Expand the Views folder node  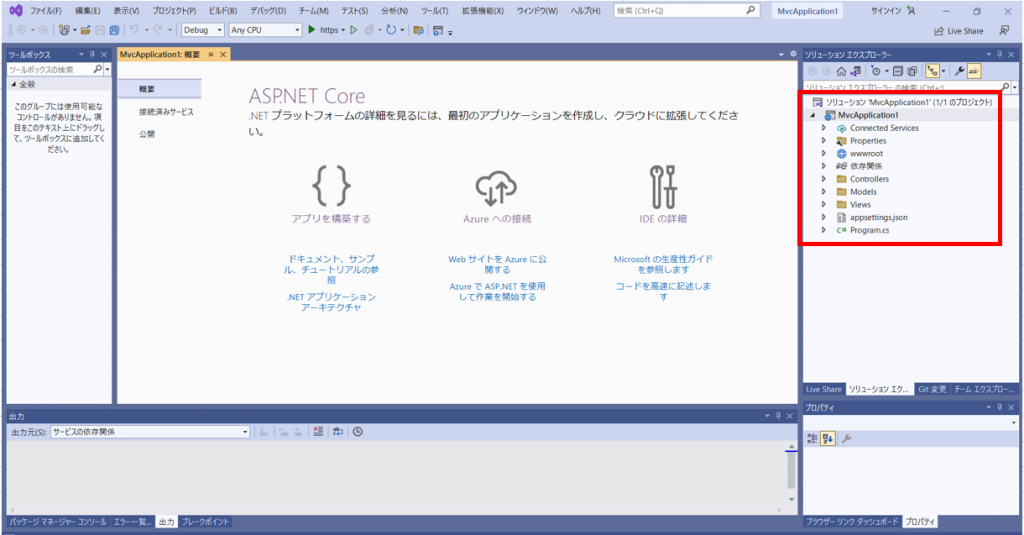(x=824, y=204)
